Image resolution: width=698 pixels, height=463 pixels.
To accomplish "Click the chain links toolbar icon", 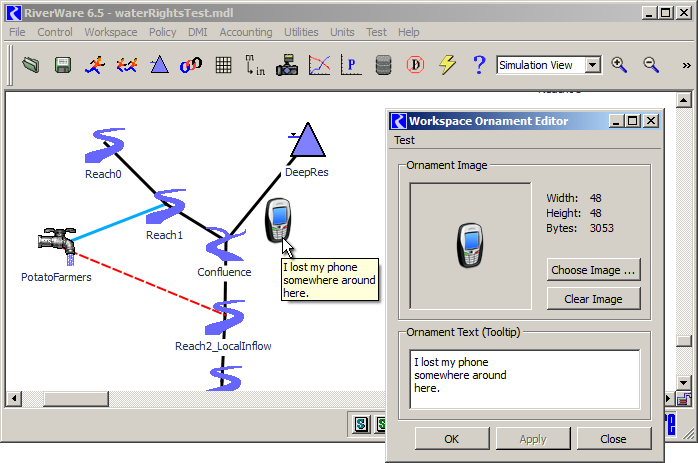I will pos(191,65).
